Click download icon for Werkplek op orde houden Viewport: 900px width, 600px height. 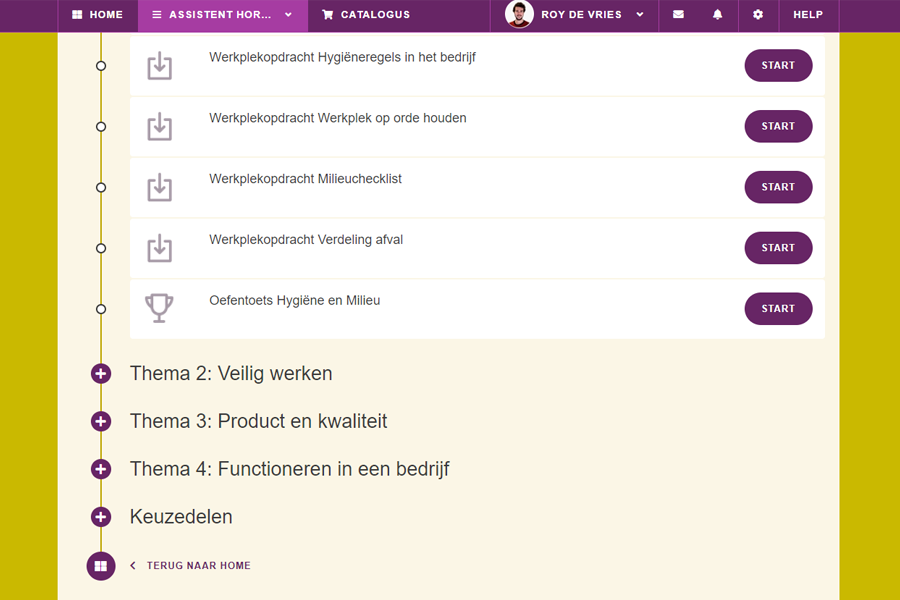(160, 126)
